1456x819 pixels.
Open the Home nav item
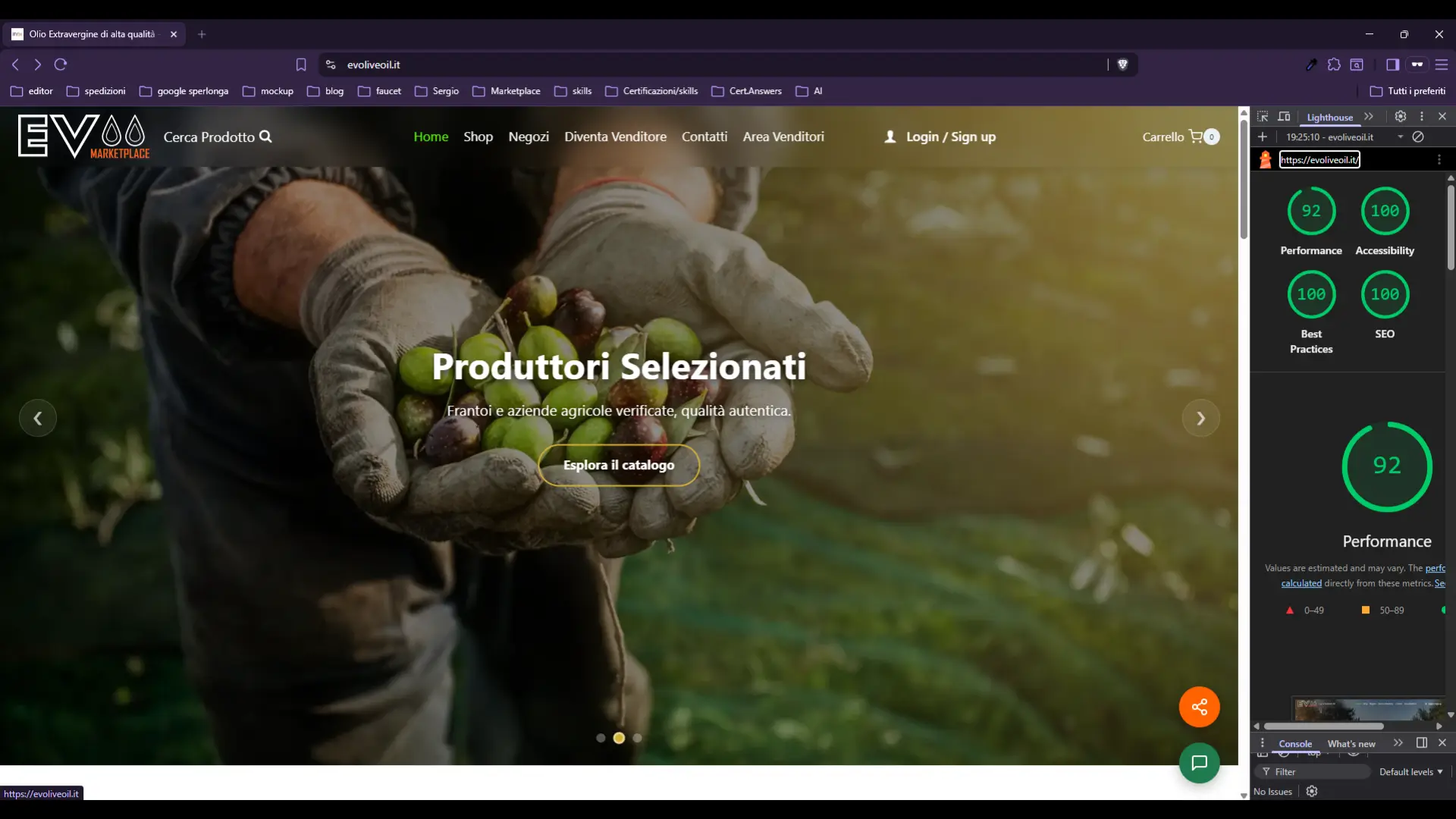(431, 137)
